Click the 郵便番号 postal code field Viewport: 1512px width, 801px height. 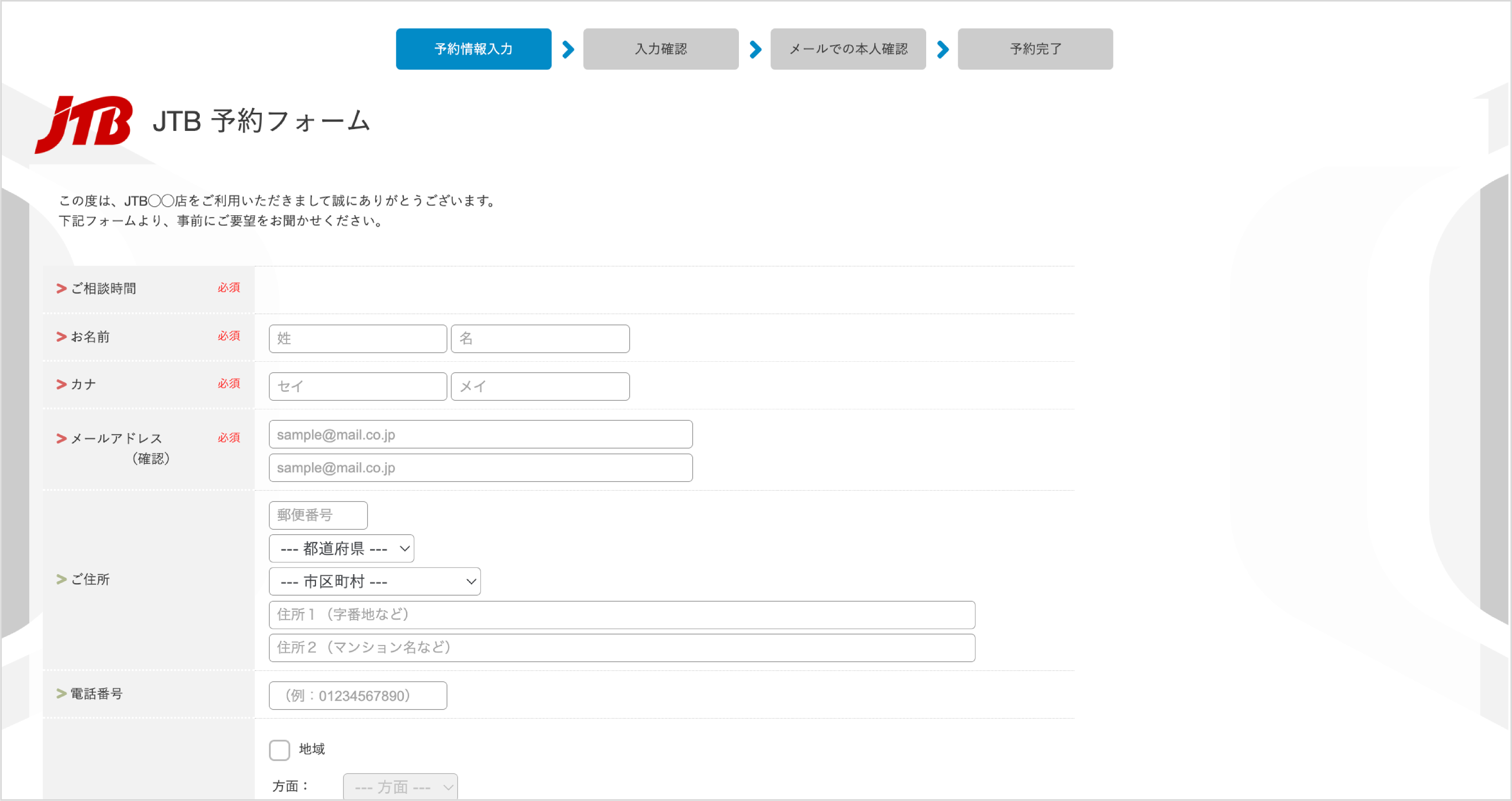click(318, 515)
